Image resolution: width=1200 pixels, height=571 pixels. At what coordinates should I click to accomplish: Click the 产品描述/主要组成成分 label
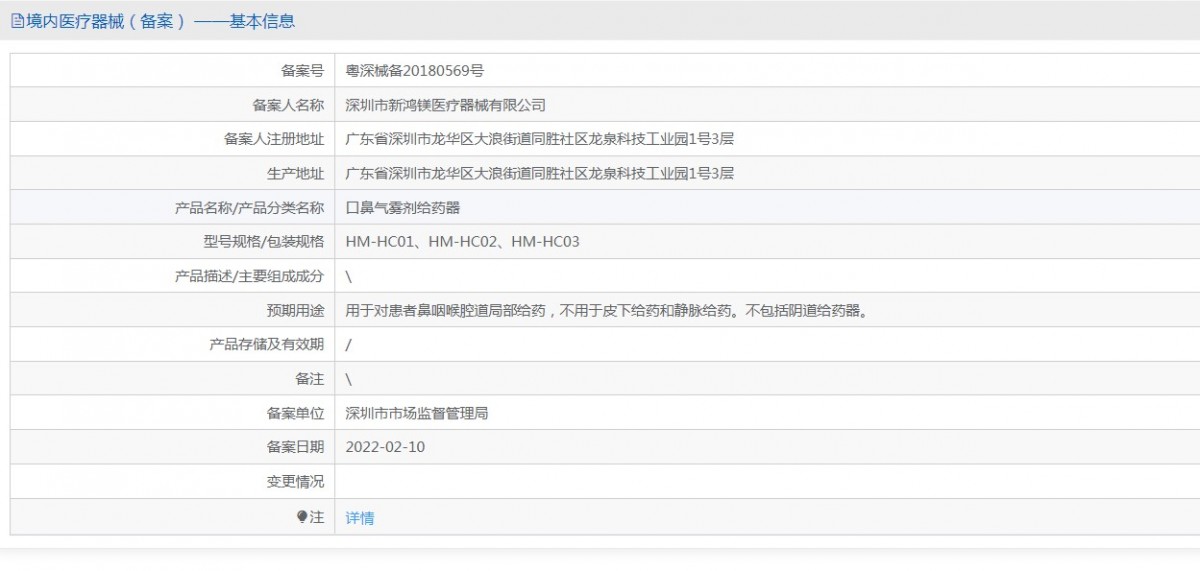pyautogui.click(x=250, y=276)
